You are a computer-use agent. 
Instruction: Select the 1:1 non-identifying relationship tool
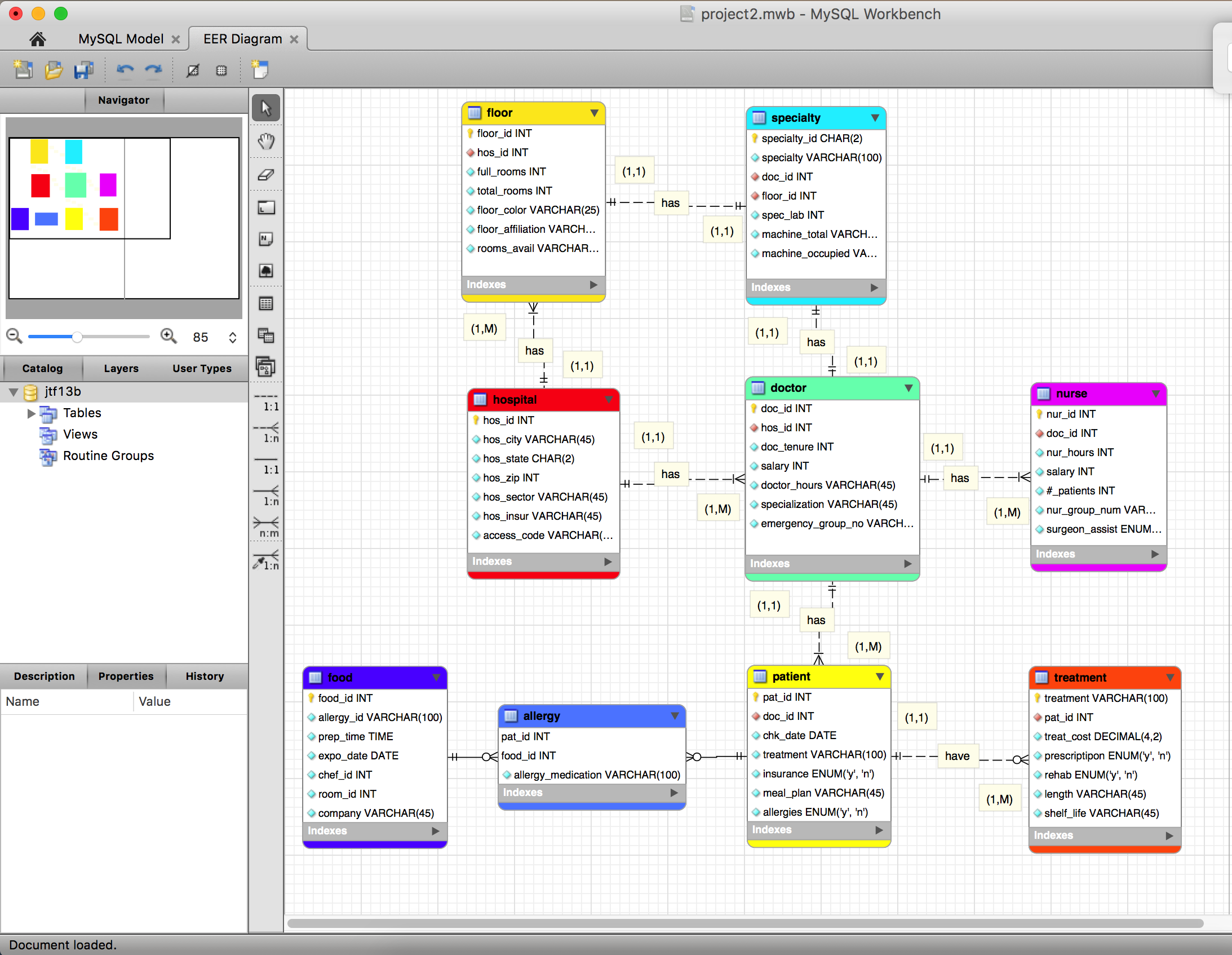click(x=265, y=403)
